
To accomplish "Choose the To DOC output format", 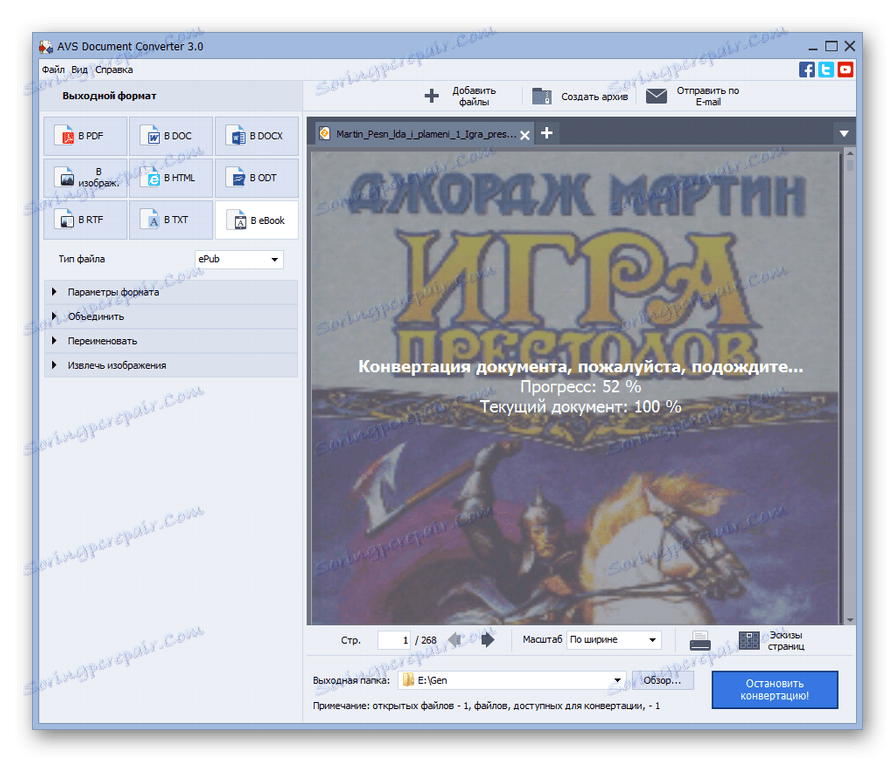I will click(x=171, y=136).
